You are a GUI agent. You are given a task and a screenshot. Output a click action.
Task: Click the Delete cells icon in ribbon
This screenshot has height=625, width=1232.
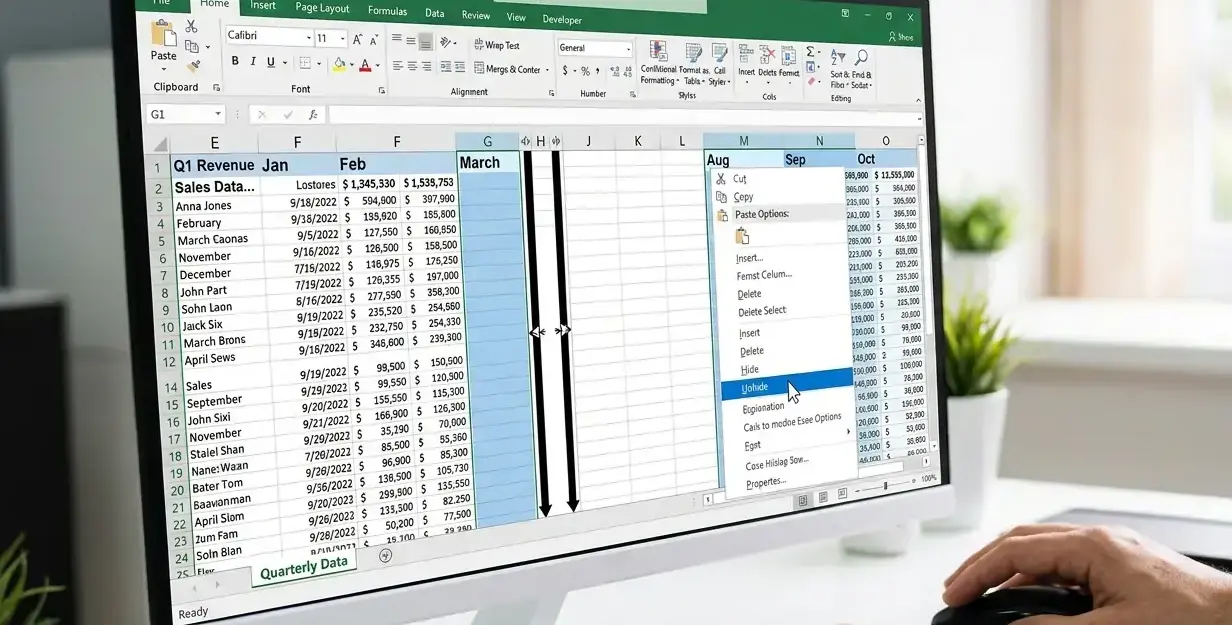click(x=768, y=53)
